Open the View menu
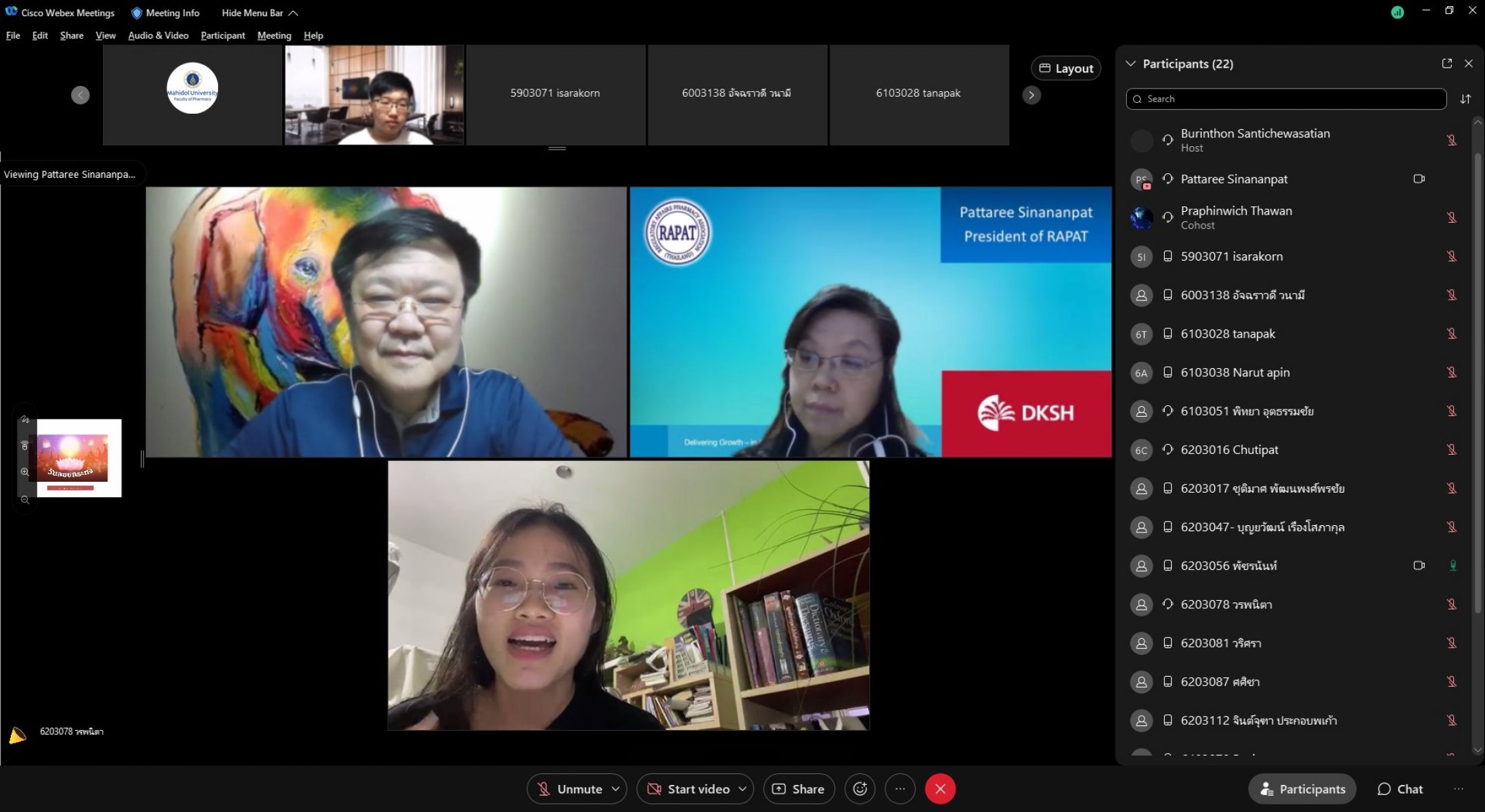 tap(106, 35)
